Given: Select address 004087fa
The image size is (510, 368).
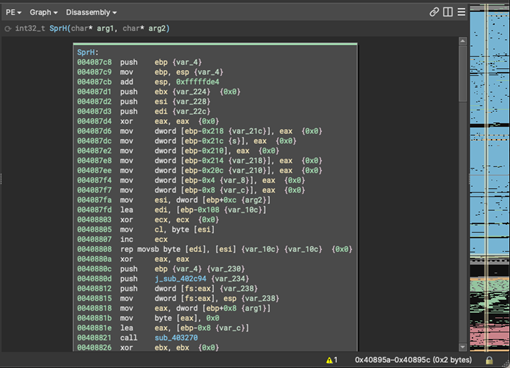Looking at the screenshot, I should click(x=94, y=200).
